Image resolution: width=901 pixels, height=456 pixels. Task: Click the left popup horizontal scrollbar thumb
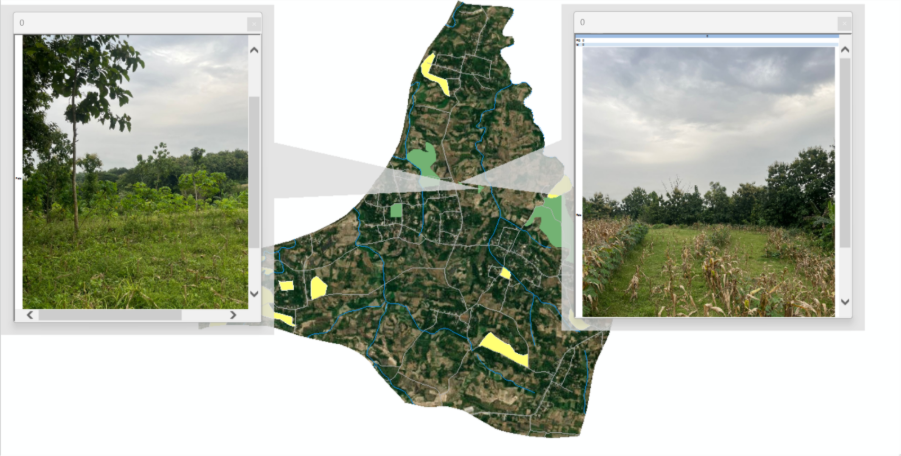[x=110, y=315]
